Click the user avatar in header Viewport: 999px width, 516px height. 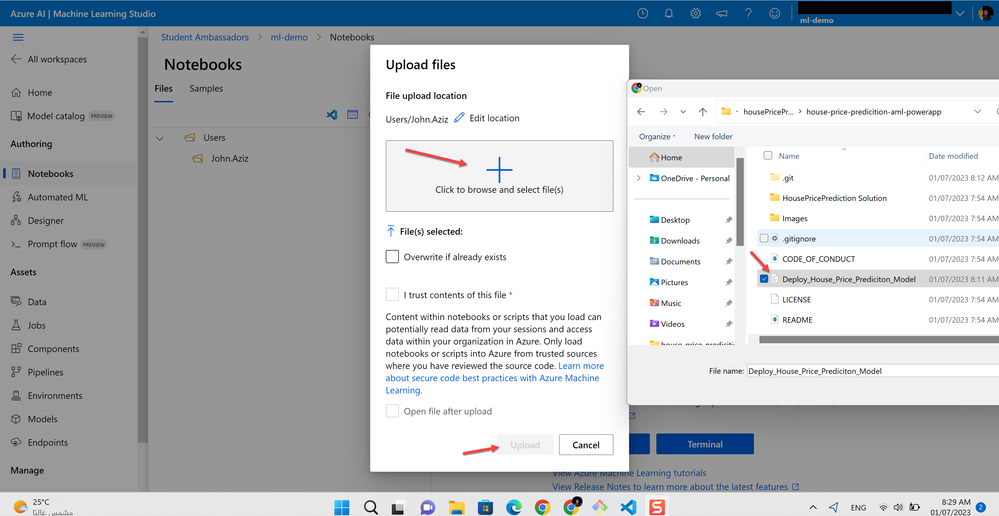[985, 13]
